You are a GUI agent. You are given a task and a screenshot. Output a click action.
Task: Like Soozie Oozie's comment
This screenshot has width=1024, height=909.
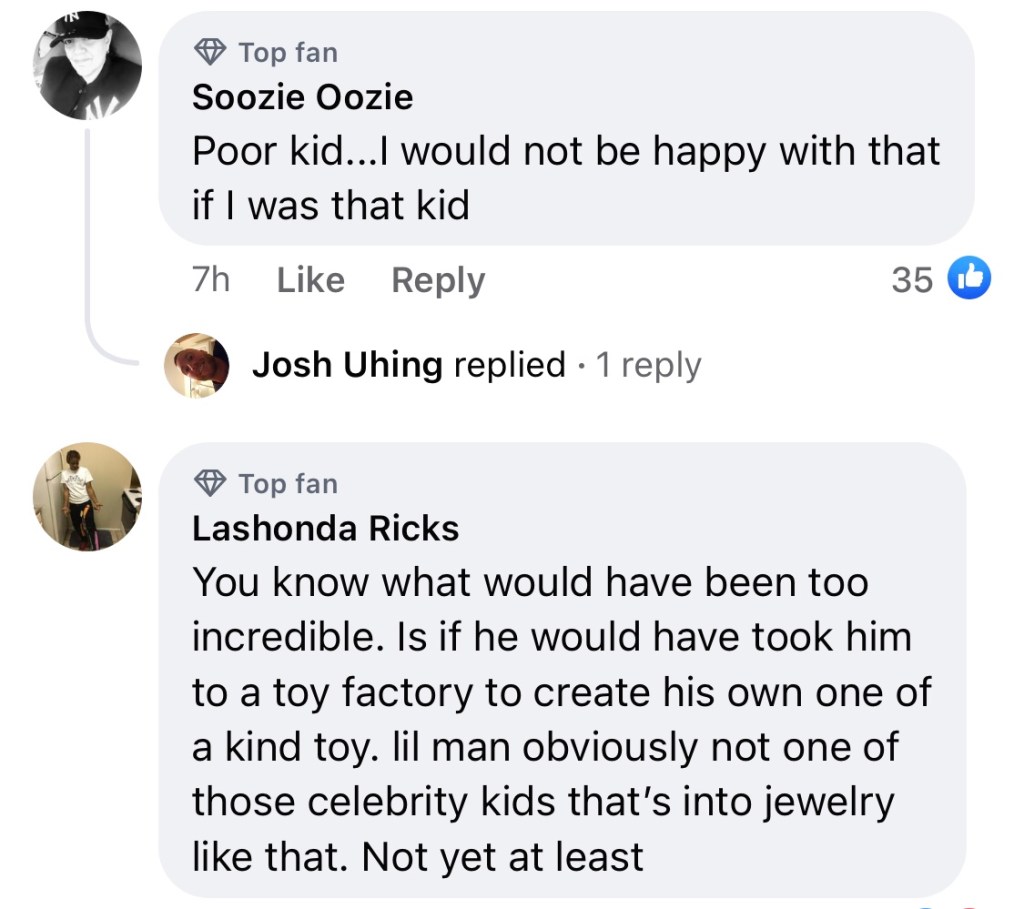tap(310, 280)
